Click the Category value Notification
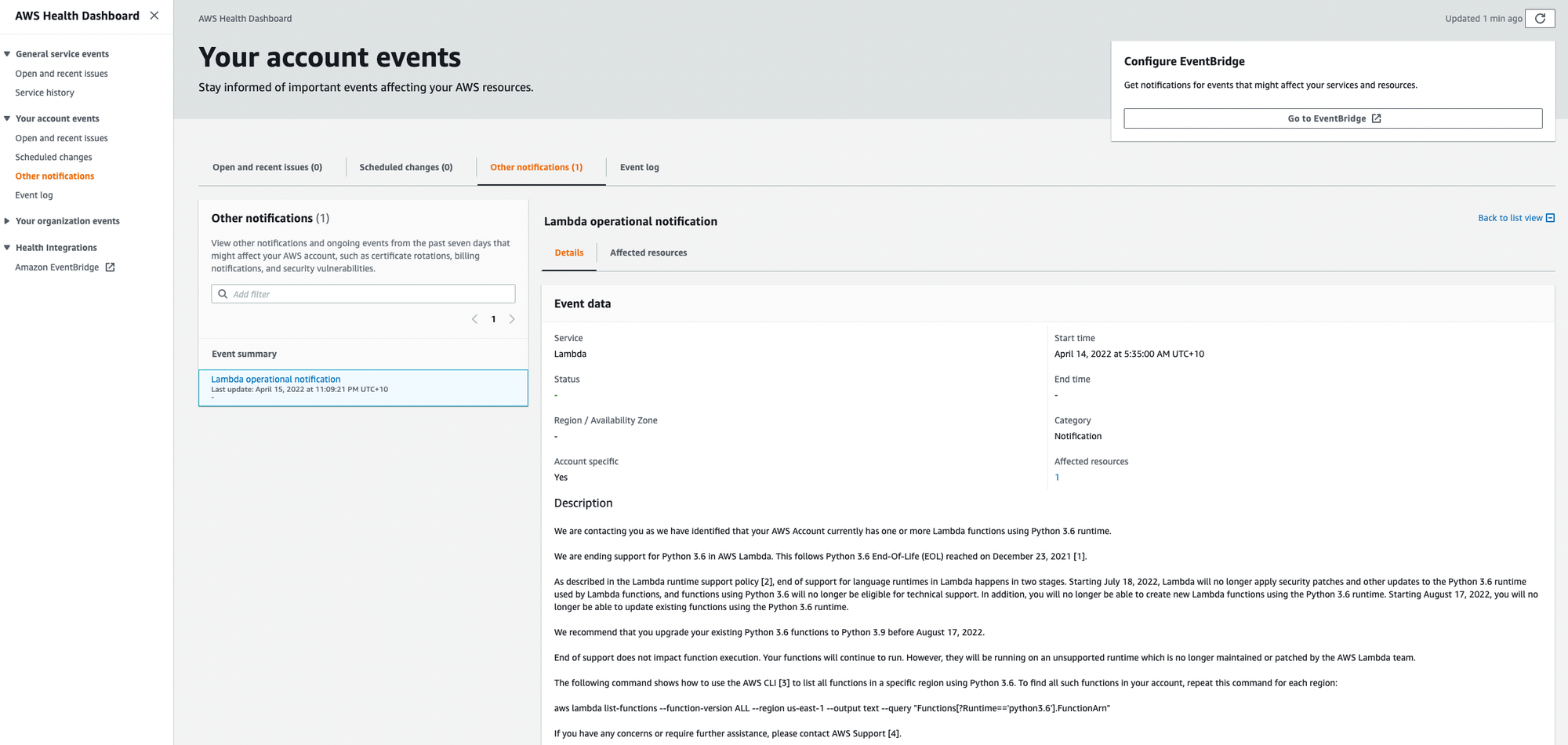Viewport: 1568px width, 745px height. pyautogui.click(x=1078, y=437)
